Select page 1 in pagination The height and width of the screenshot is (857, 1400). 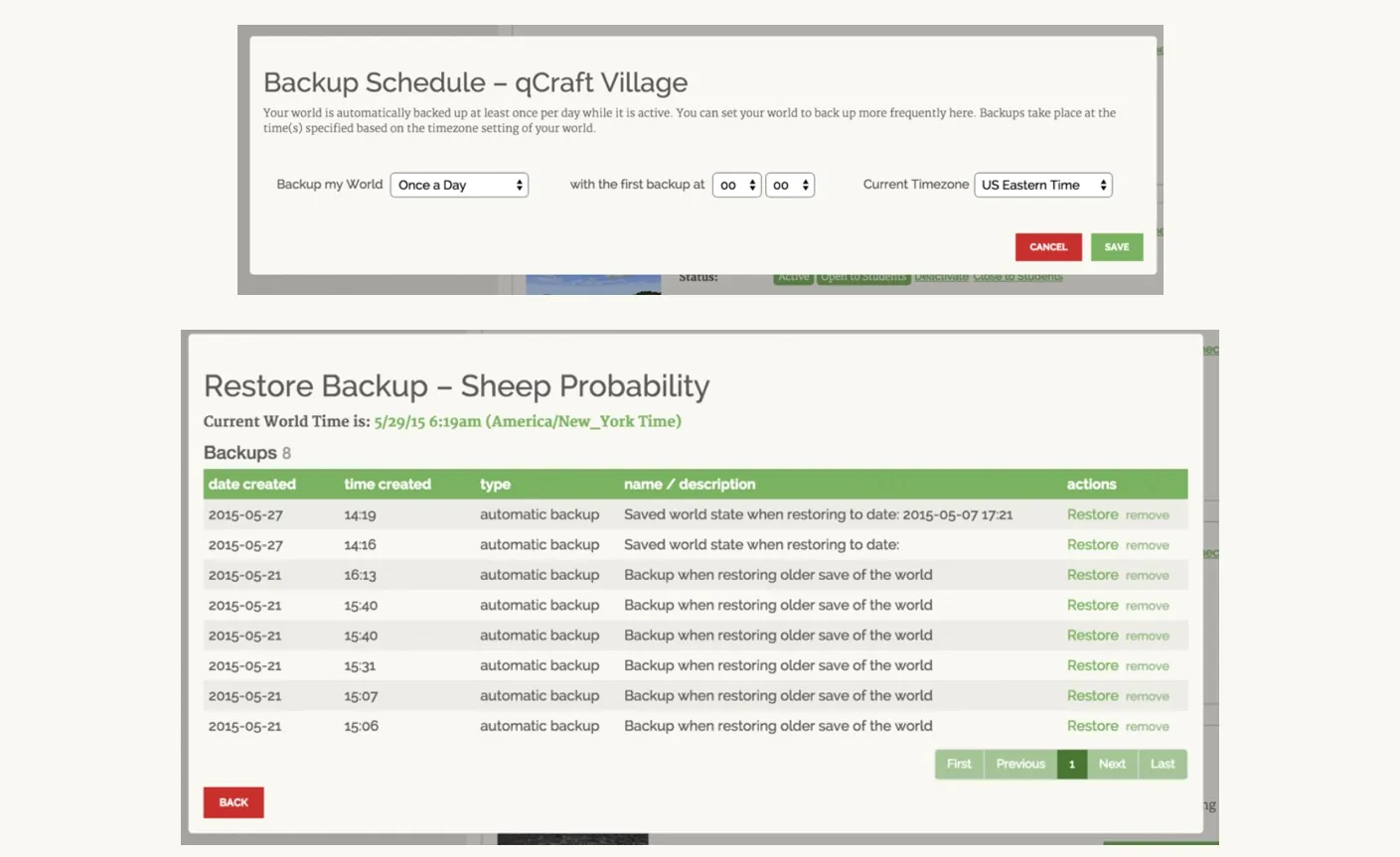[x=1072, y=764]
